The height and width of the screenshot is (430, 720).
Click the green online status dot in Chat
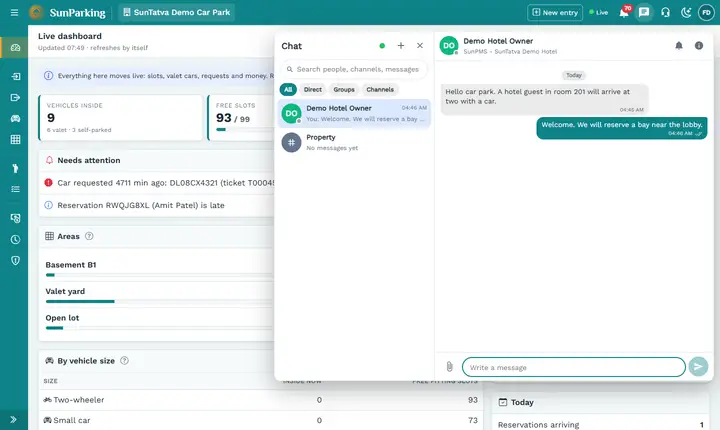tap(382, 46)
